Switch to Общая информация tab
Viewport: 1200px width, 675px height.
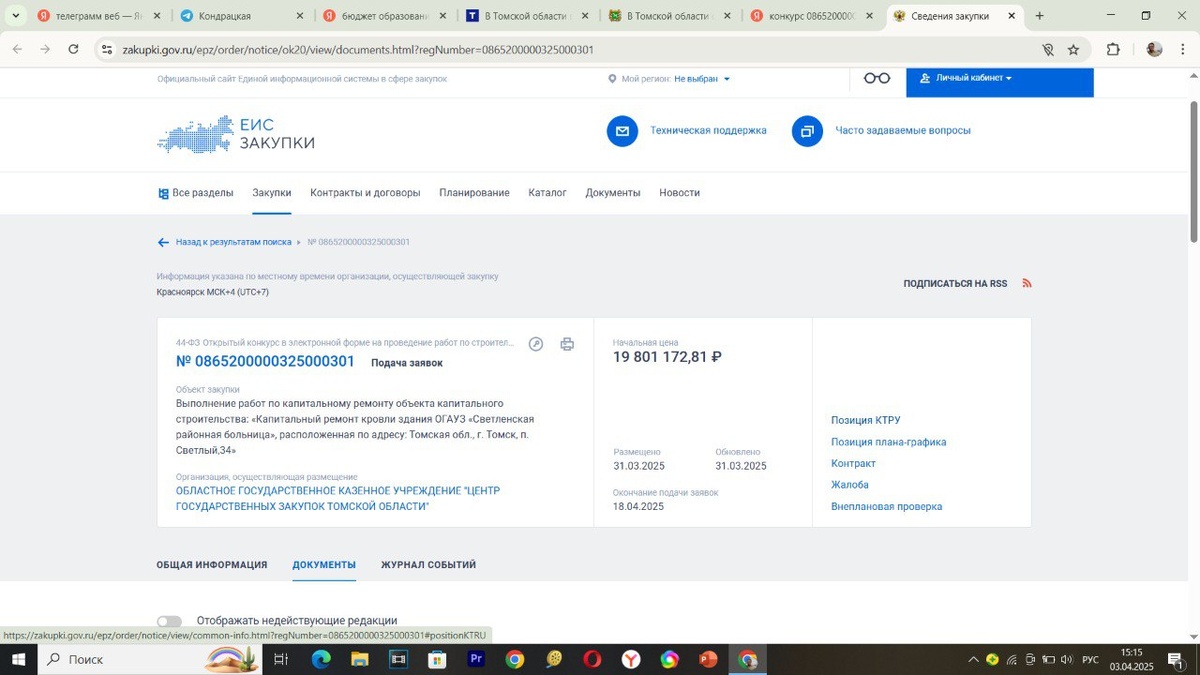point(212,565)
